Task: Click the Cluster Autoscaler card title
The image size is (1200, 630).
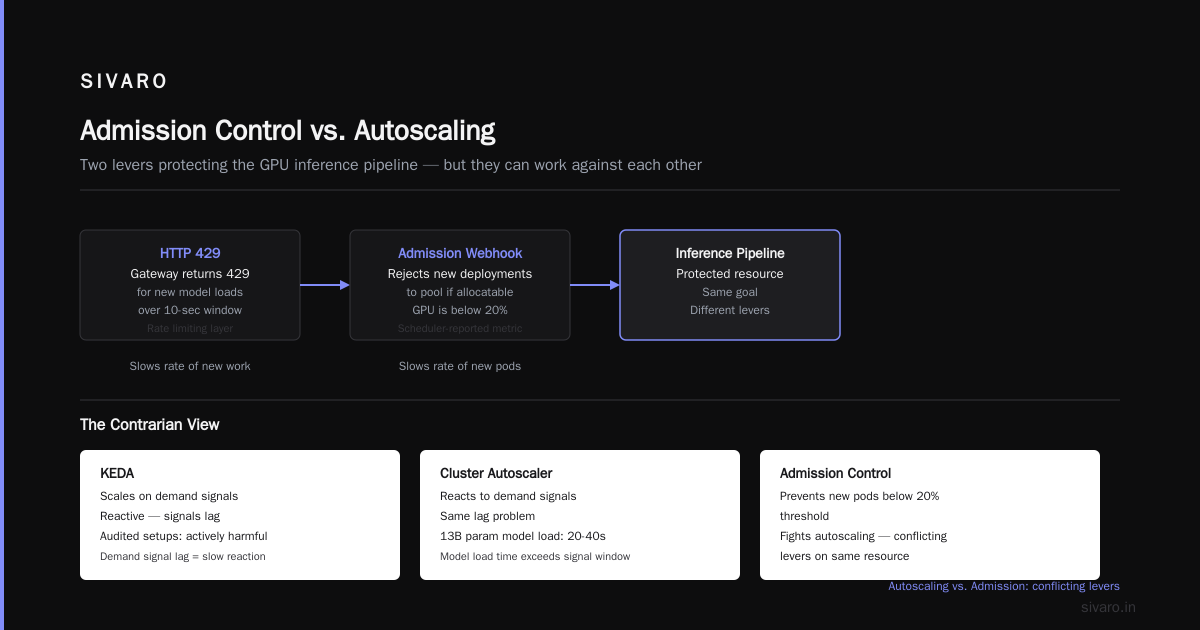Action: [x=496, y=474]
